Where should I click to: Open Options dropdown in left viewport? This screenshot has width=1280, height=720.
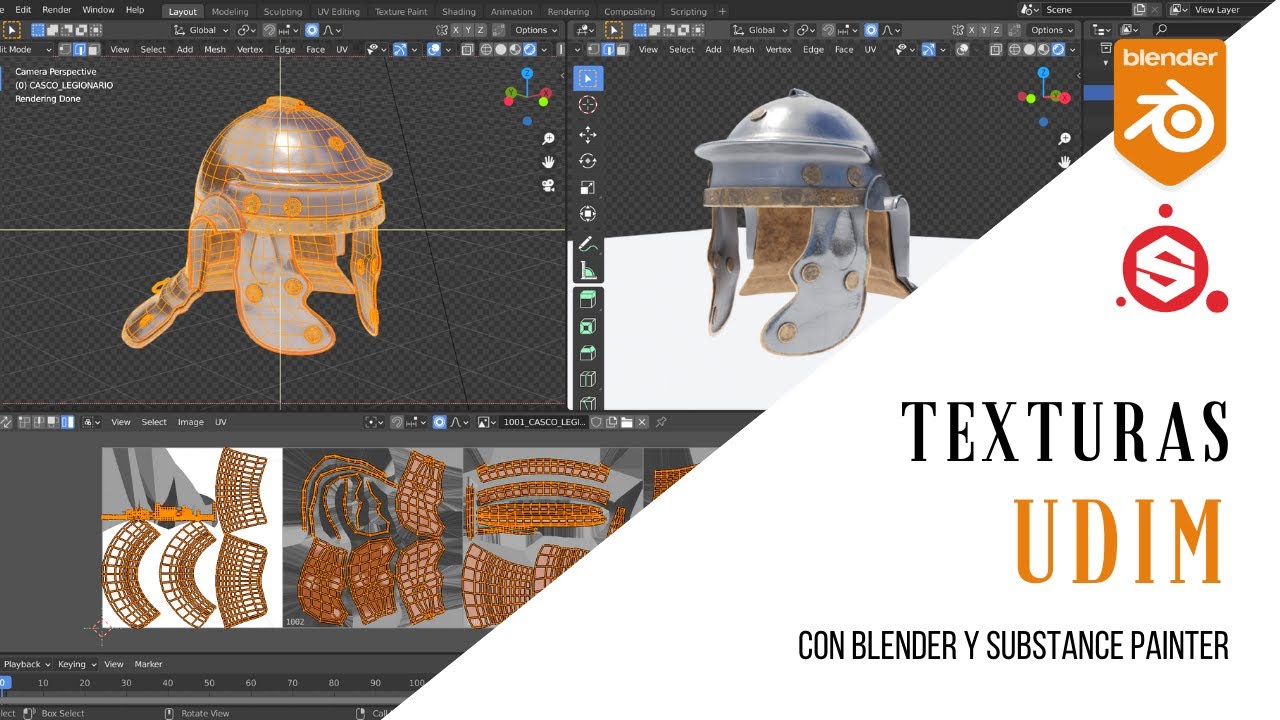pyautogui.click(x=535, y=30)
